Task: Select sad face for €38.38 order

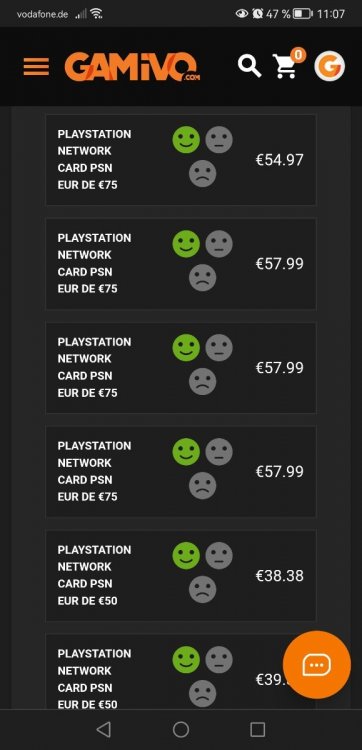Action: click(203, 589)
